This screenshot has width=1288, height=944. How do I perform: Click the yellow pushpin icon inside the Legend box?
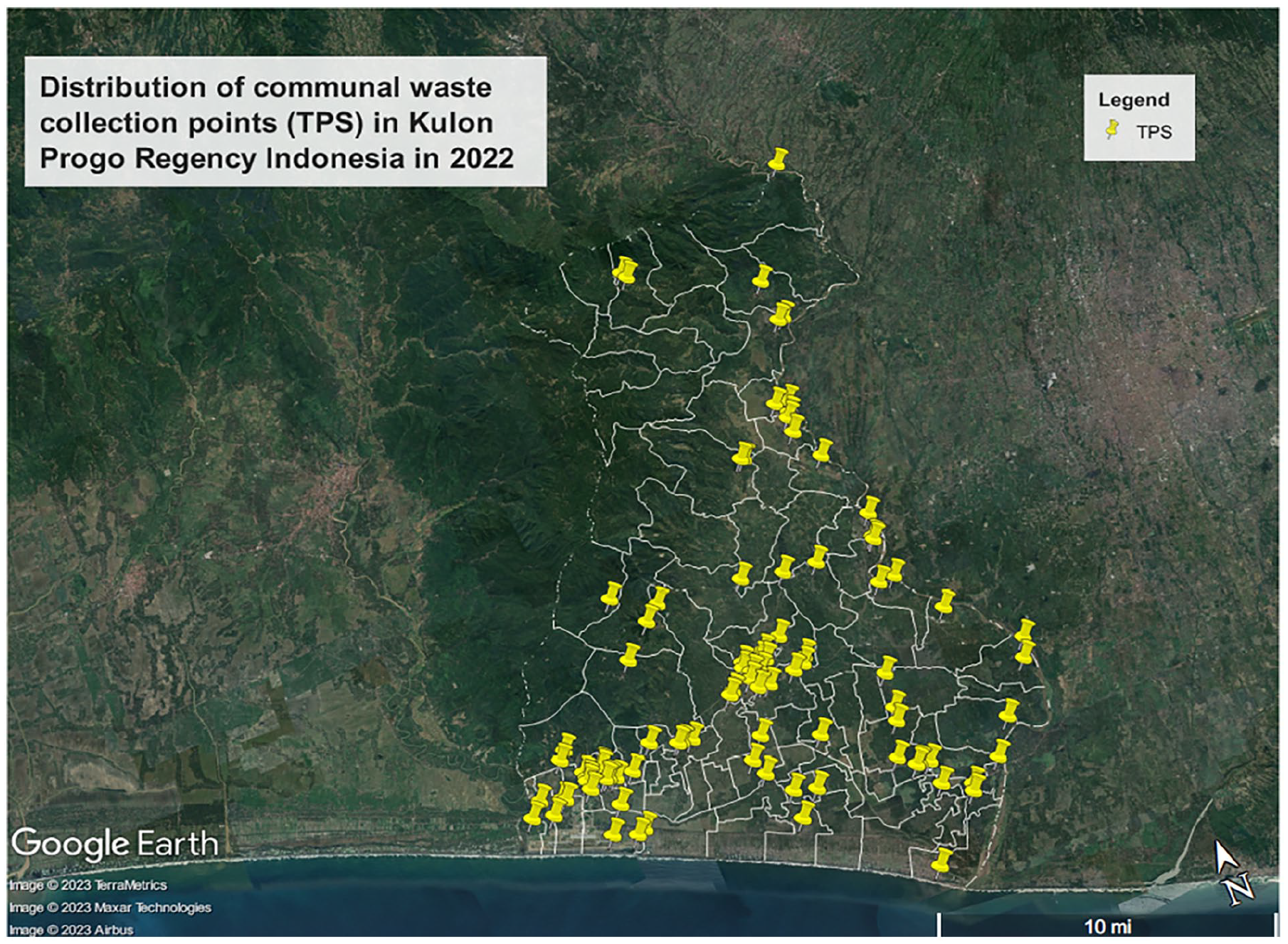coord(1112,129)
